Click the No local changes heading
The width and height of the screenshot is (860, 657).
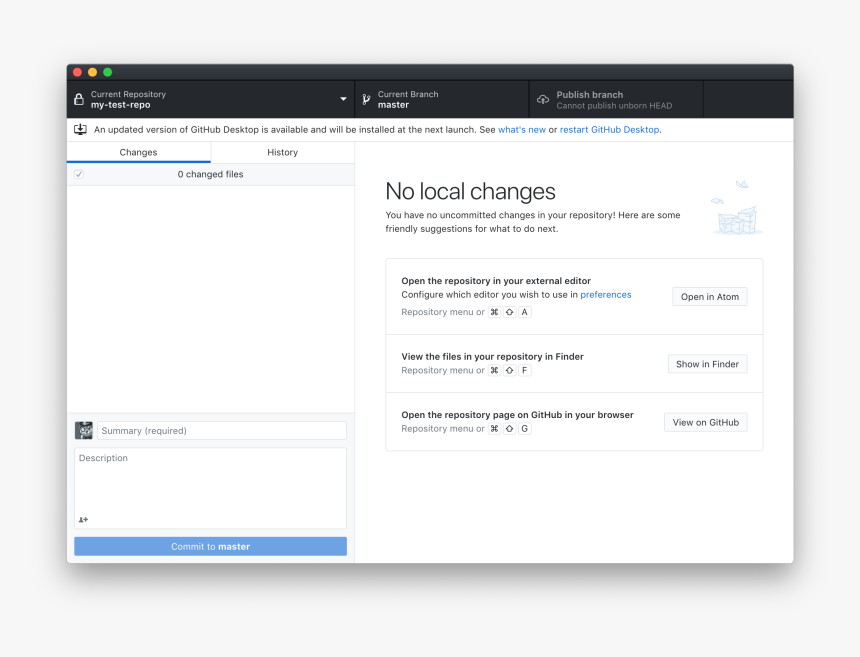[x=471, y=191]
